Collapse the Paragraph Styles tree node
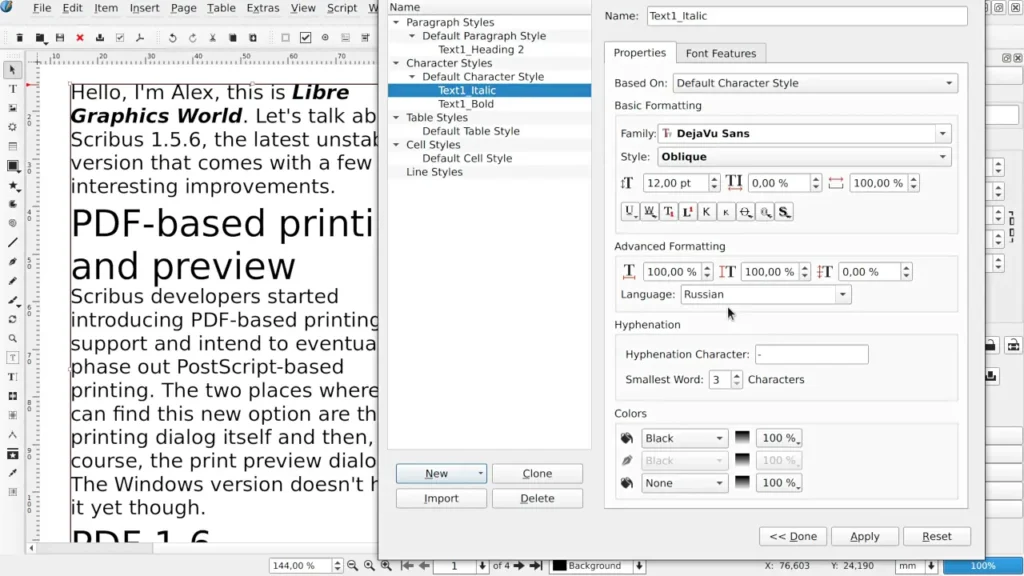Viewport: 1024px width, 576px height. click(396, 22)
